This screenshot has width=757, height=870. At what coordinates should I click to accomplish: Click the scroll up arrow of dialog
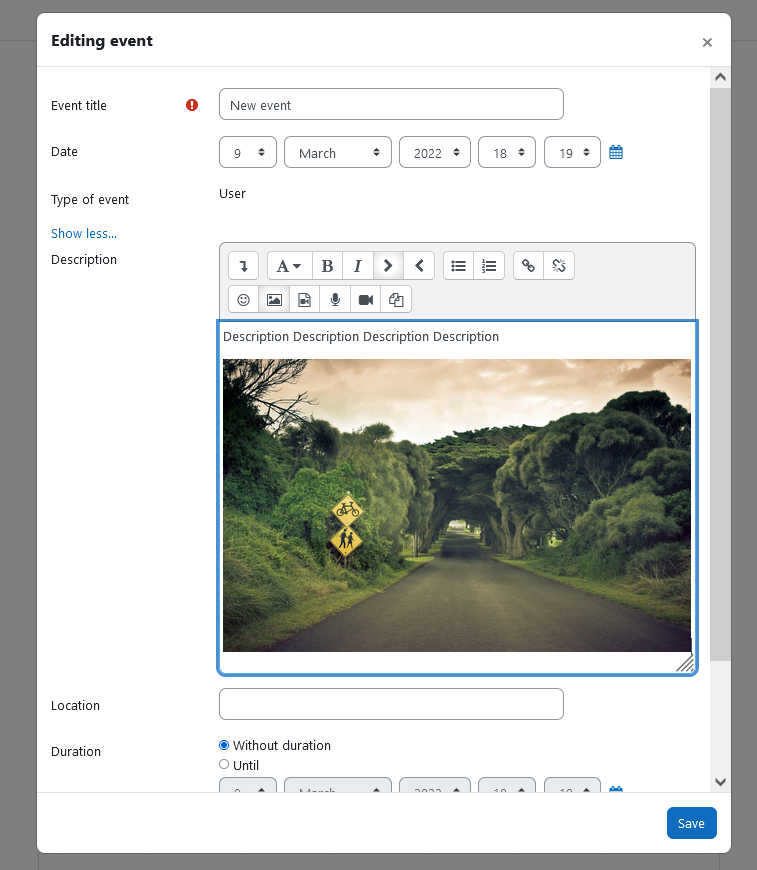(720, 77)
